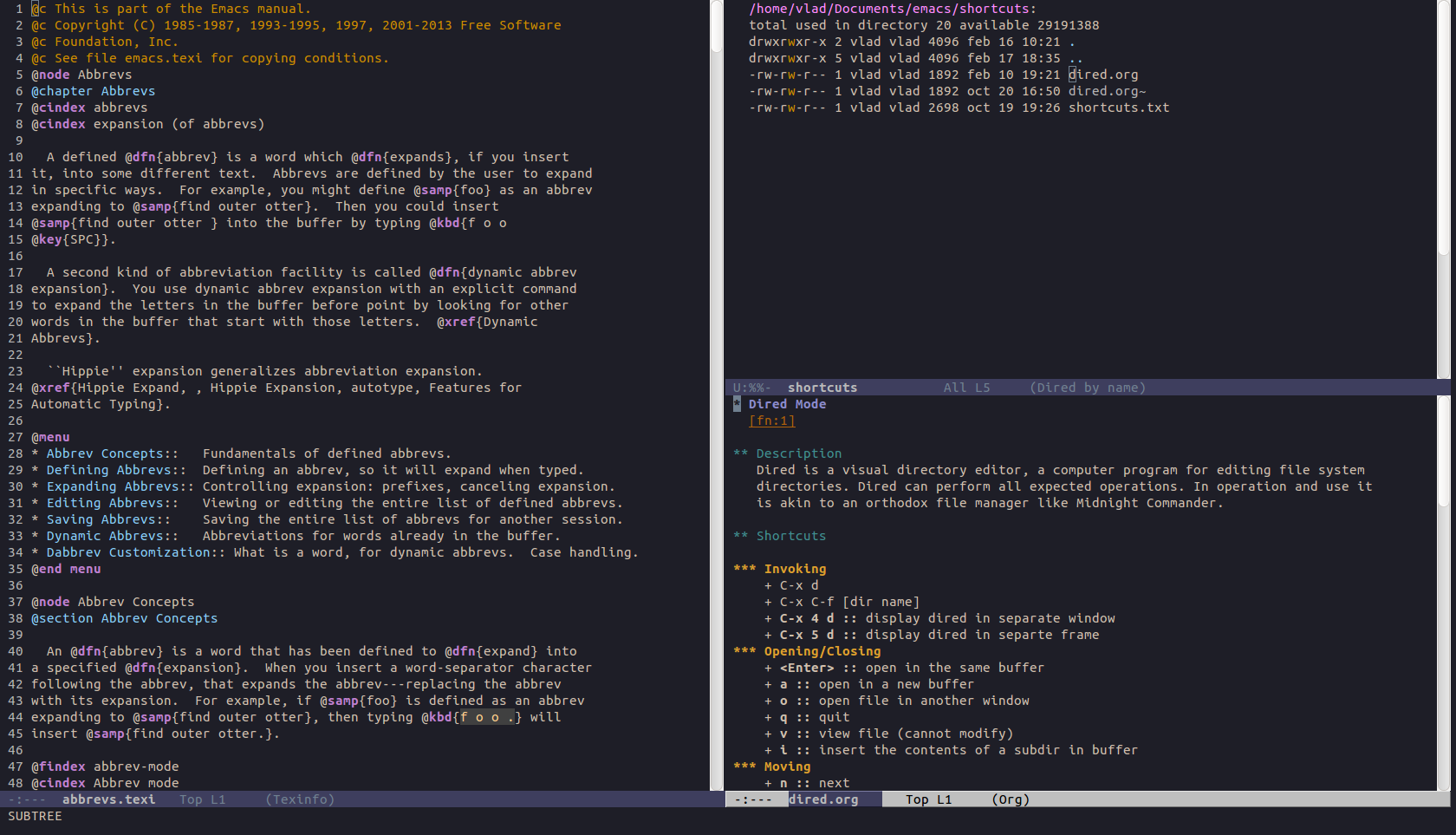Click the 'Defining Abbrevs::' menu entry

[115, 470]
